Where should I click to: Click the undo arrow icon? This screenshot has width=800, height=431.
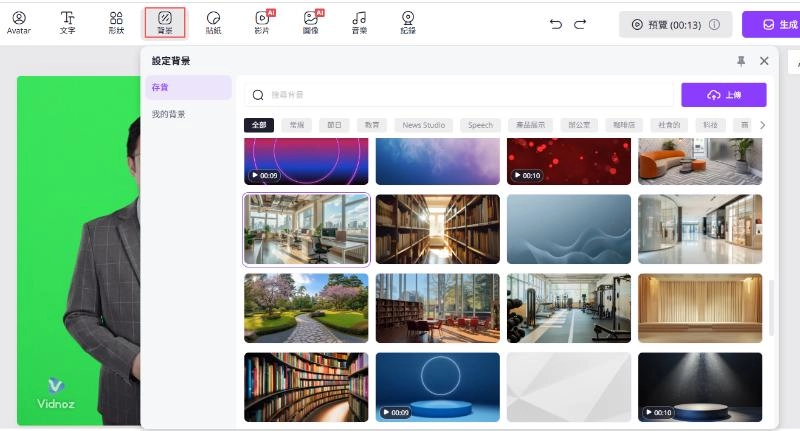coord(556,24)
